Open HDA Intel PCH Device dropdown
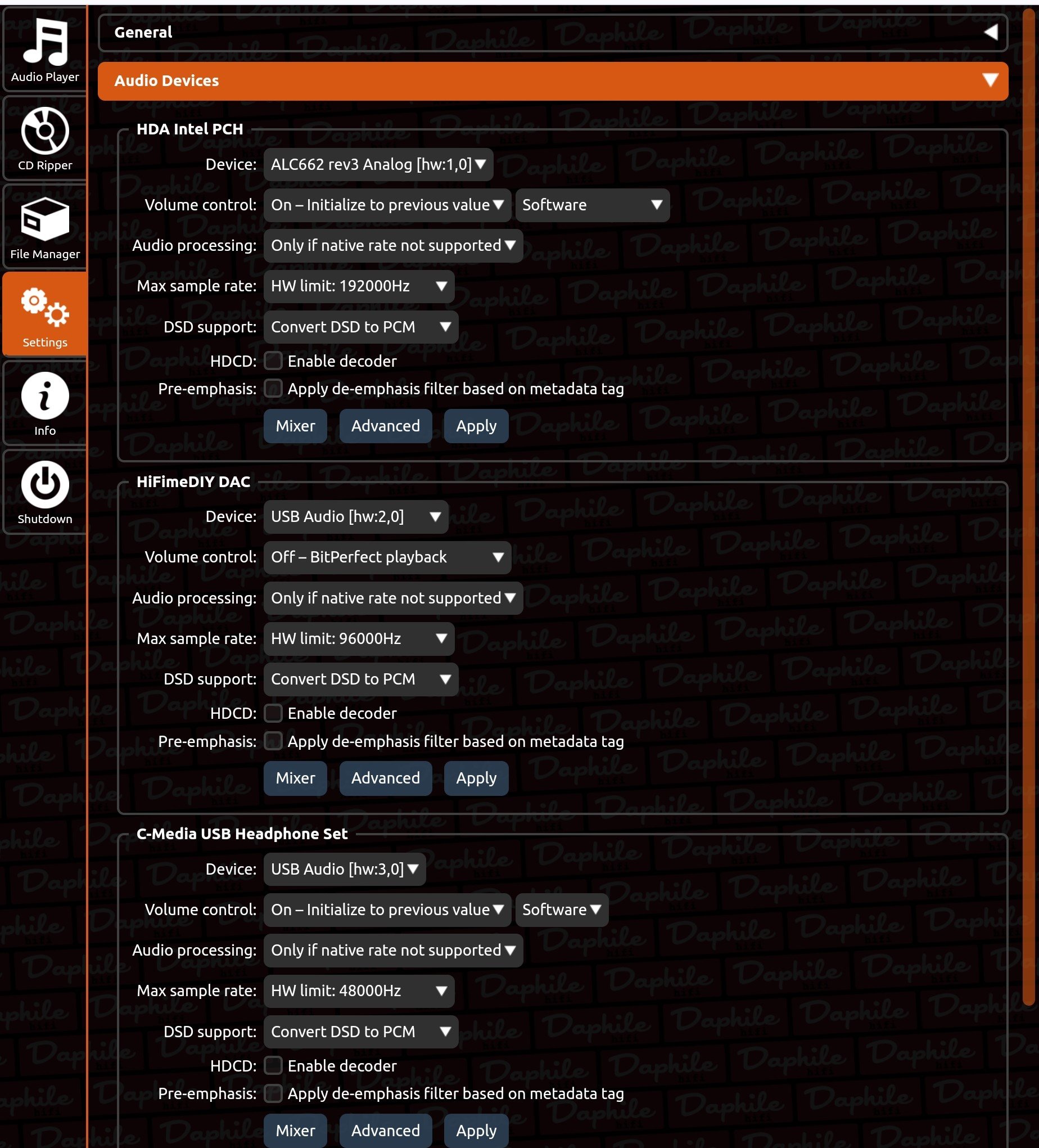Screen dimensions: 1039x1148 click(378, 165)
